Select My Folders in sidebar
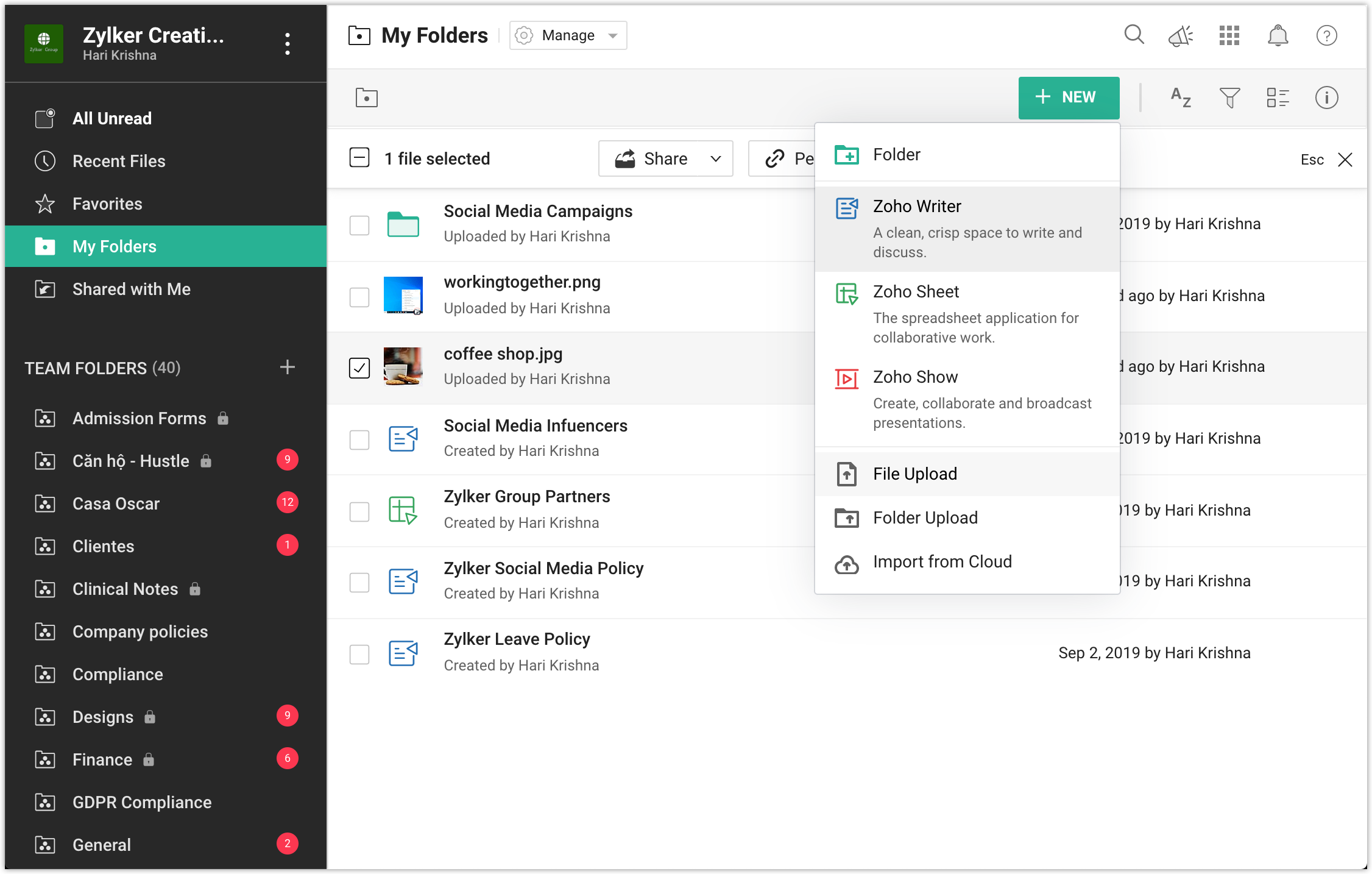Screen dimensions: 1372x874 pos(114,246)
